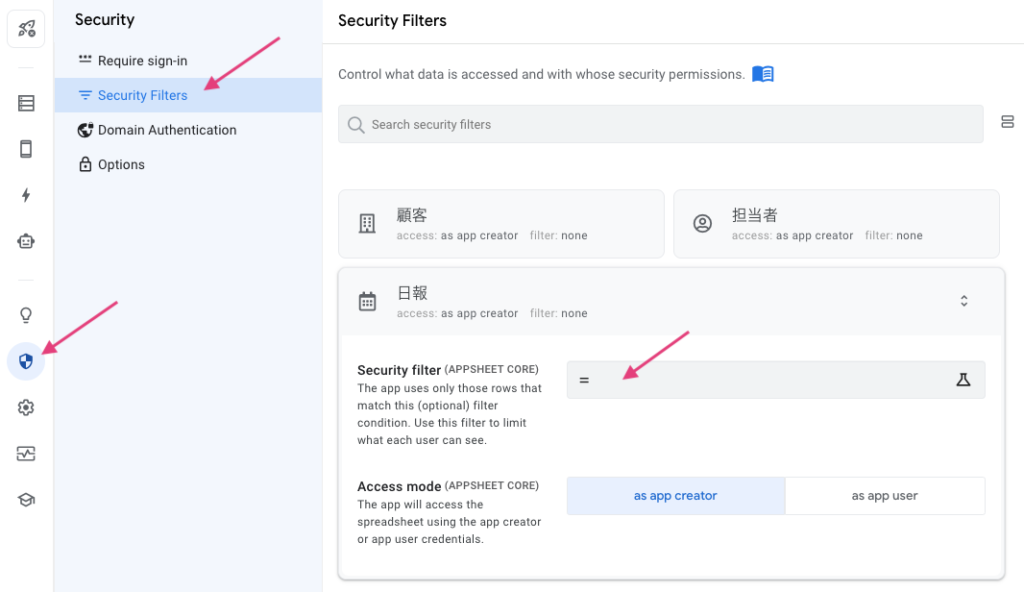This screenshot has height=592, width=1024.
Task: Select 'as app creator' access mode
Action: (675, 495)
